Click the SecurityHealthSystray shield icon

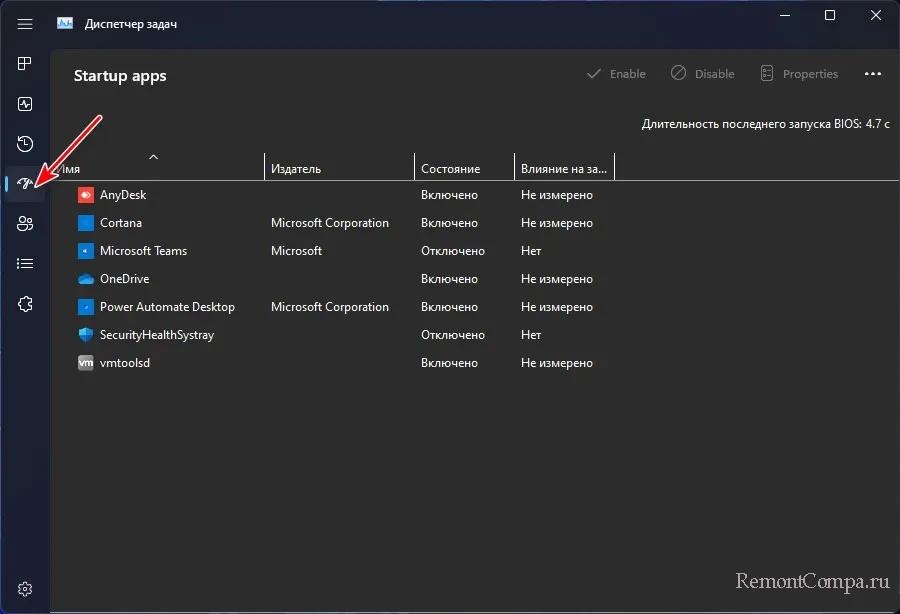click(86, 335)
